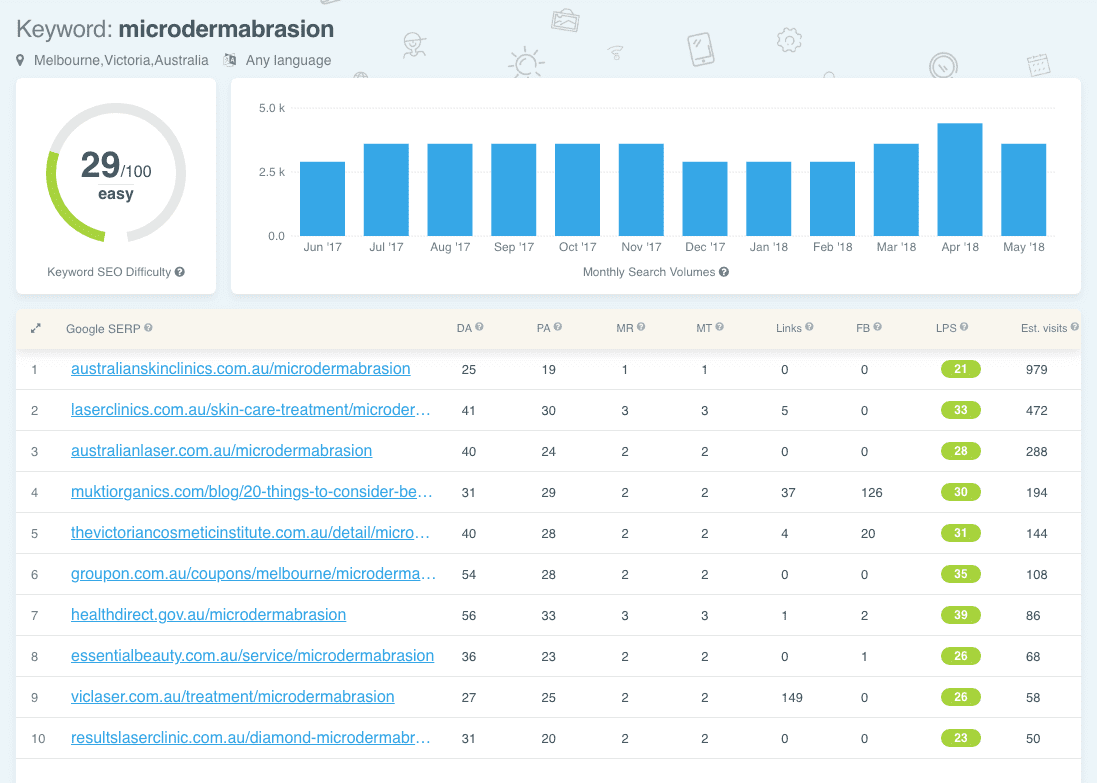Click the Links column help icon

click(x=809, y=327)
